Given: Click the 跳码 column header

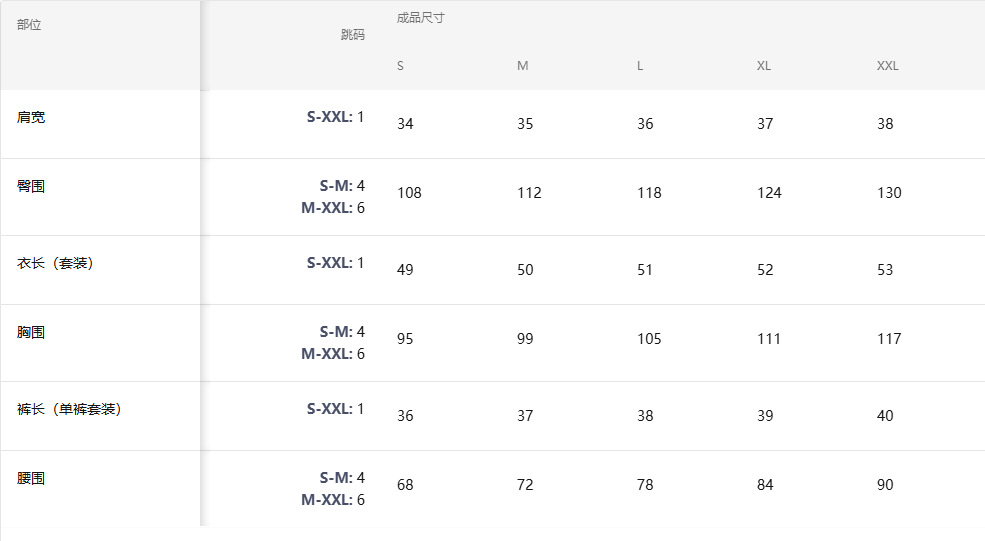Looking at the screenshot, I should (352, 35).
